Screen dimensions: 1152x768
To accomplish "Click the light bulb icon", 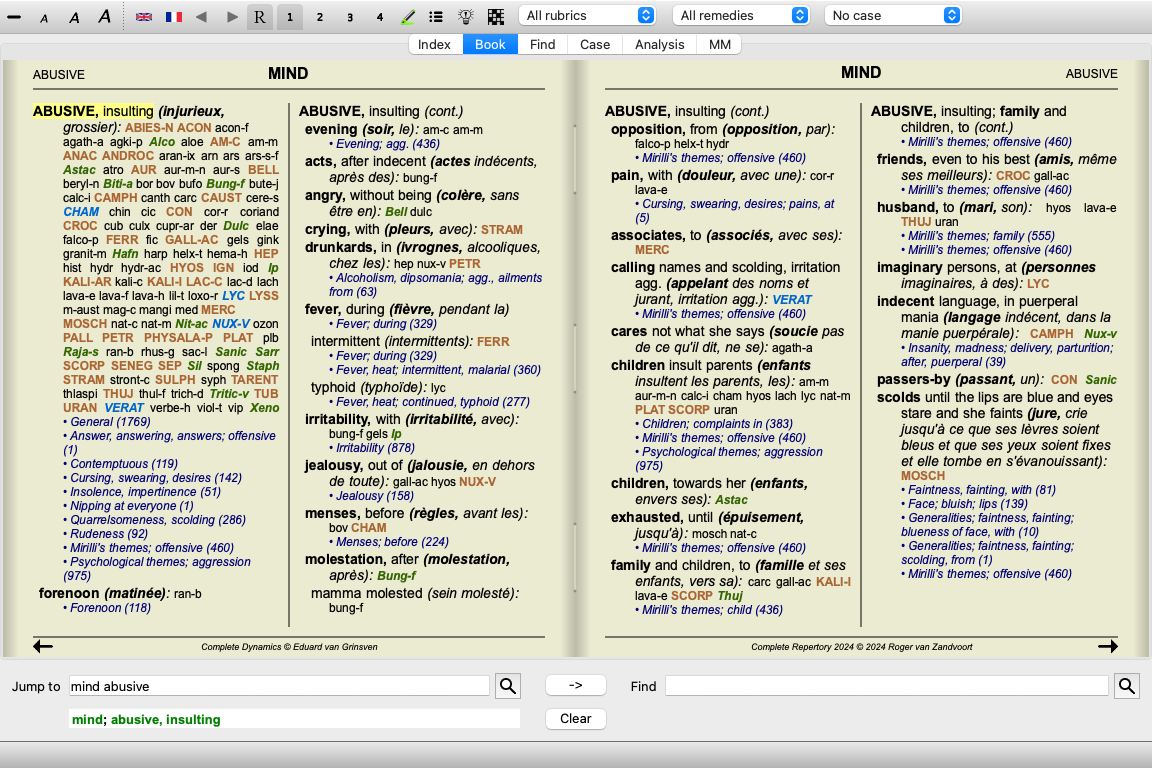I will pyautogui.click(x=466, y=17).
